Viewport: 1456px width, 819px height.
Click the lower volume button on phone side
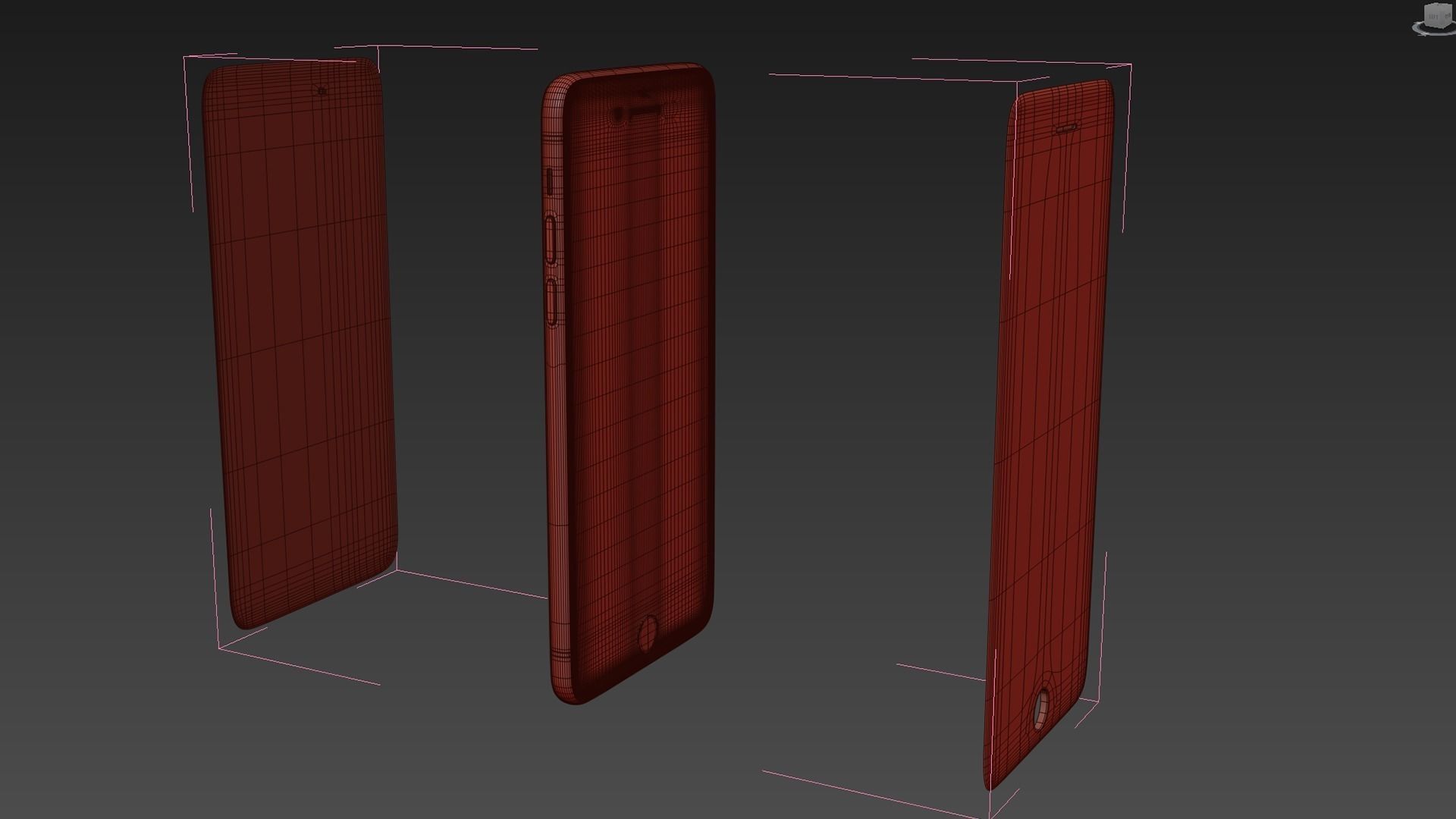(552, 302)
